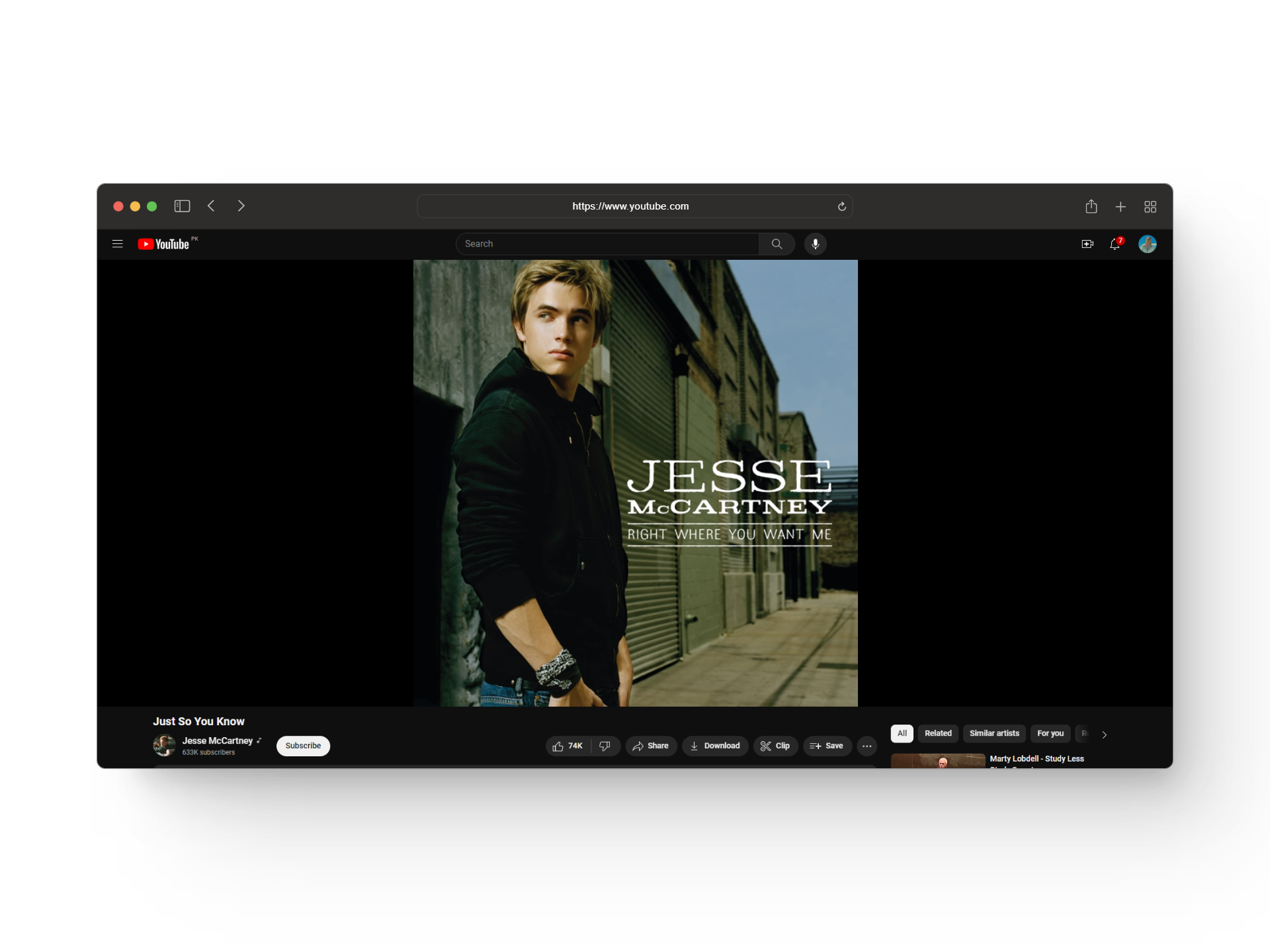
Task: Open the notifications bell
Action: (1115, 244)
